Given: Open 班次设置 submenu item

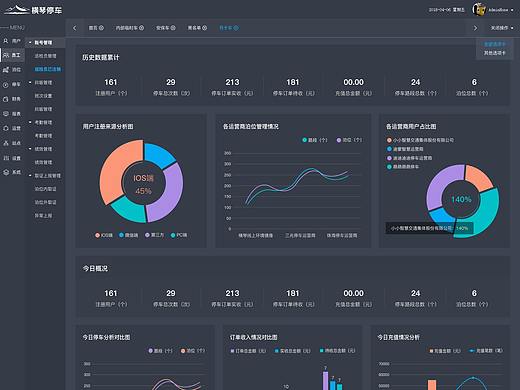Looking at the screenshot, I should 43,96.
